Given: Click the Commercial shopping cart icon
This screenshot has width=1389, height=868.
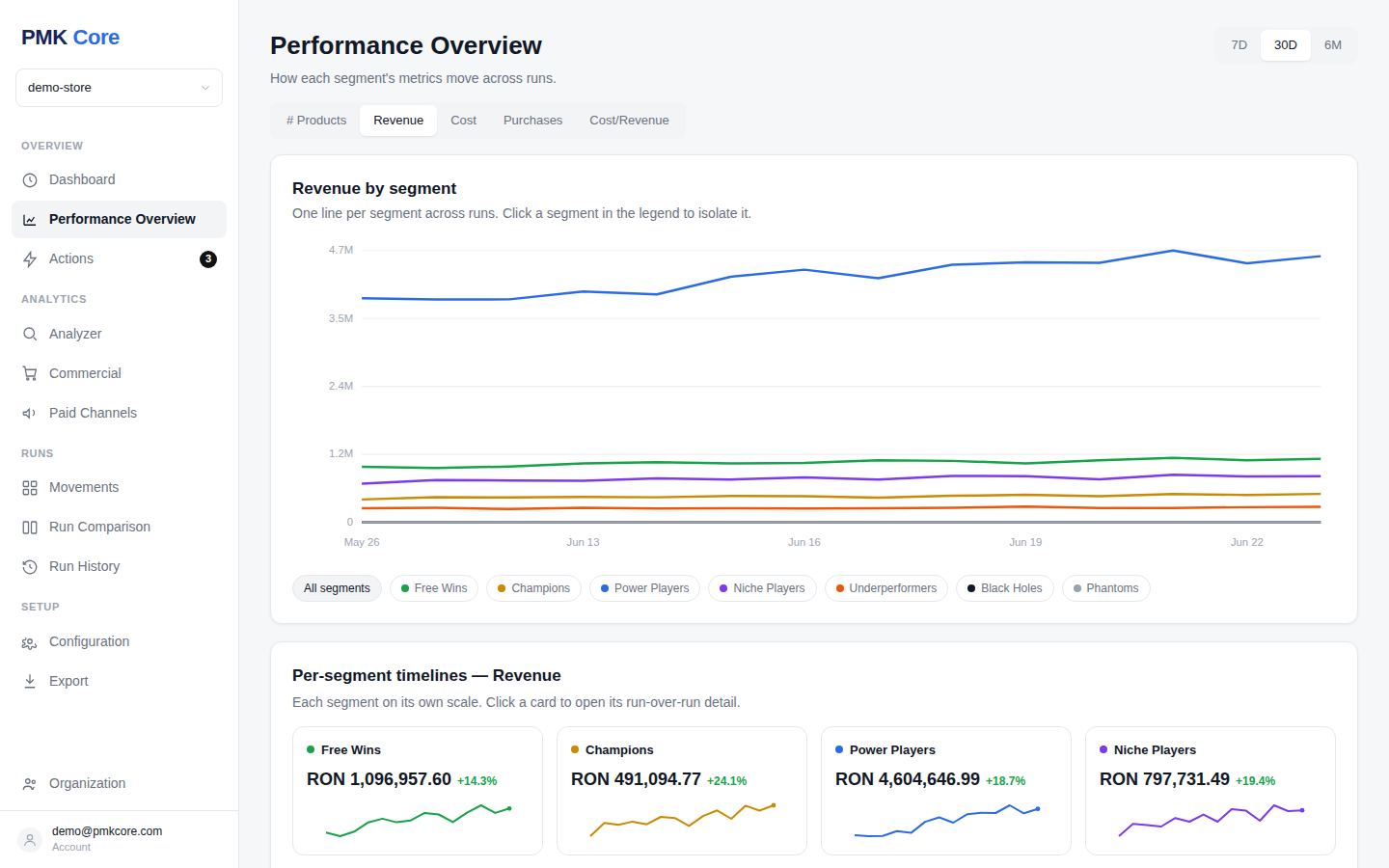Looking at the screenshot, I should coord(30,374).
